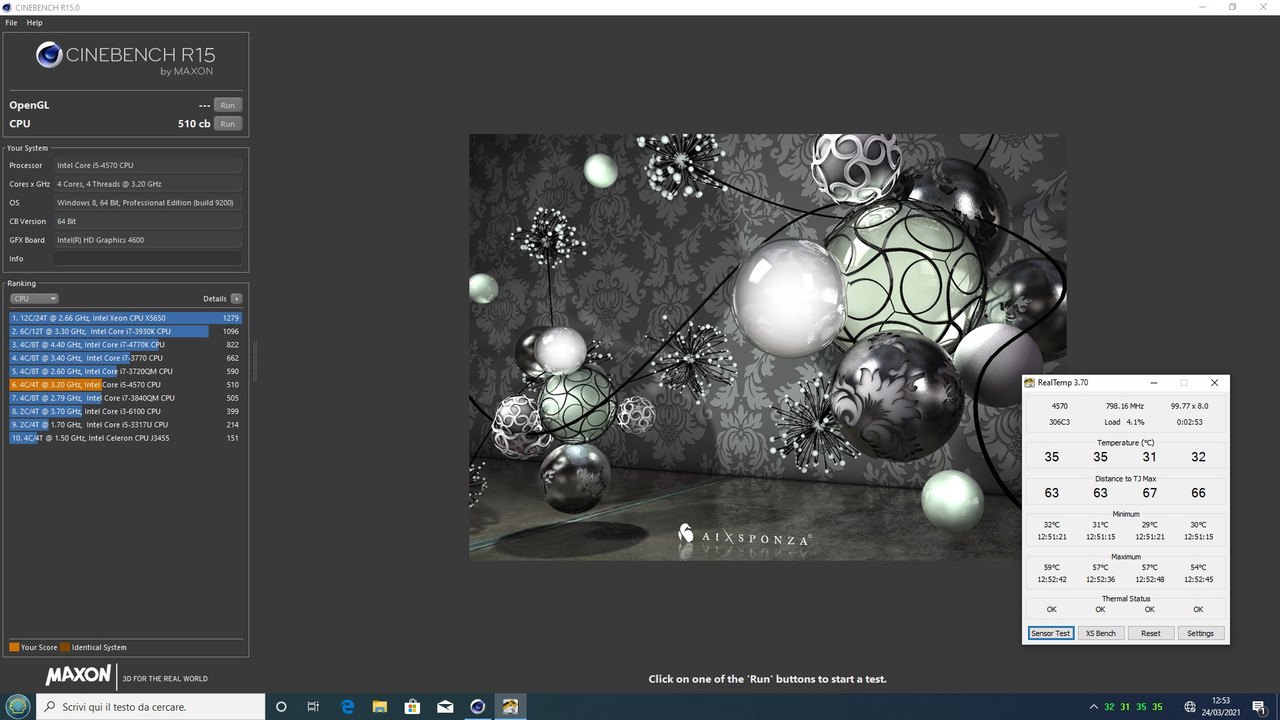Screen dimensions: 1280x720
Task: Click the Windows search box
Action: tap(150, 707)
